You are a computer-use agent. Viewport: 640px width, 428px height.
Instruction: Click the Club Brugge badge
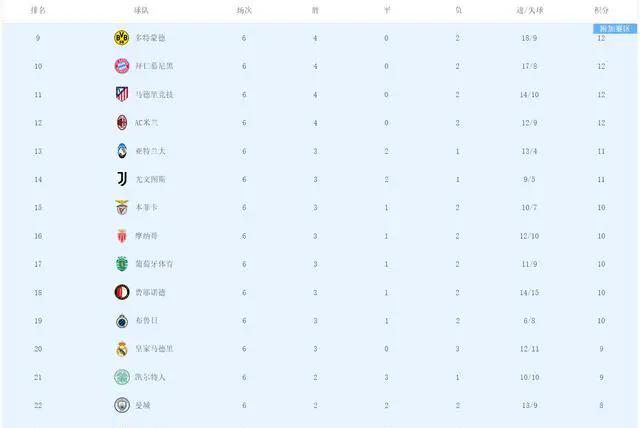coord(122,321)
